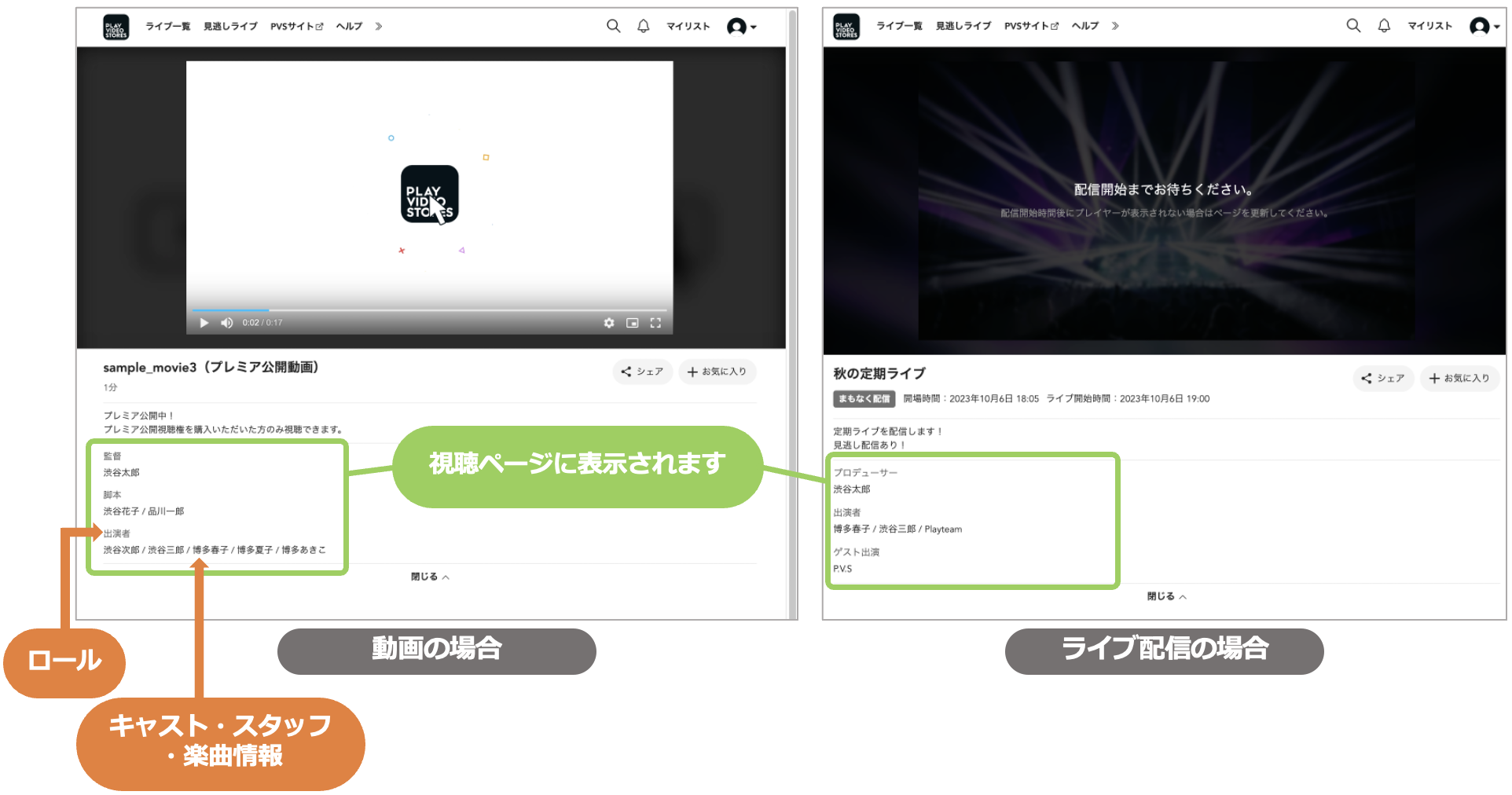The width and height of the screenshot is (1512, 795).
Task: Open ライブ一覧 in the left window
Action: [x=168, y=26]
